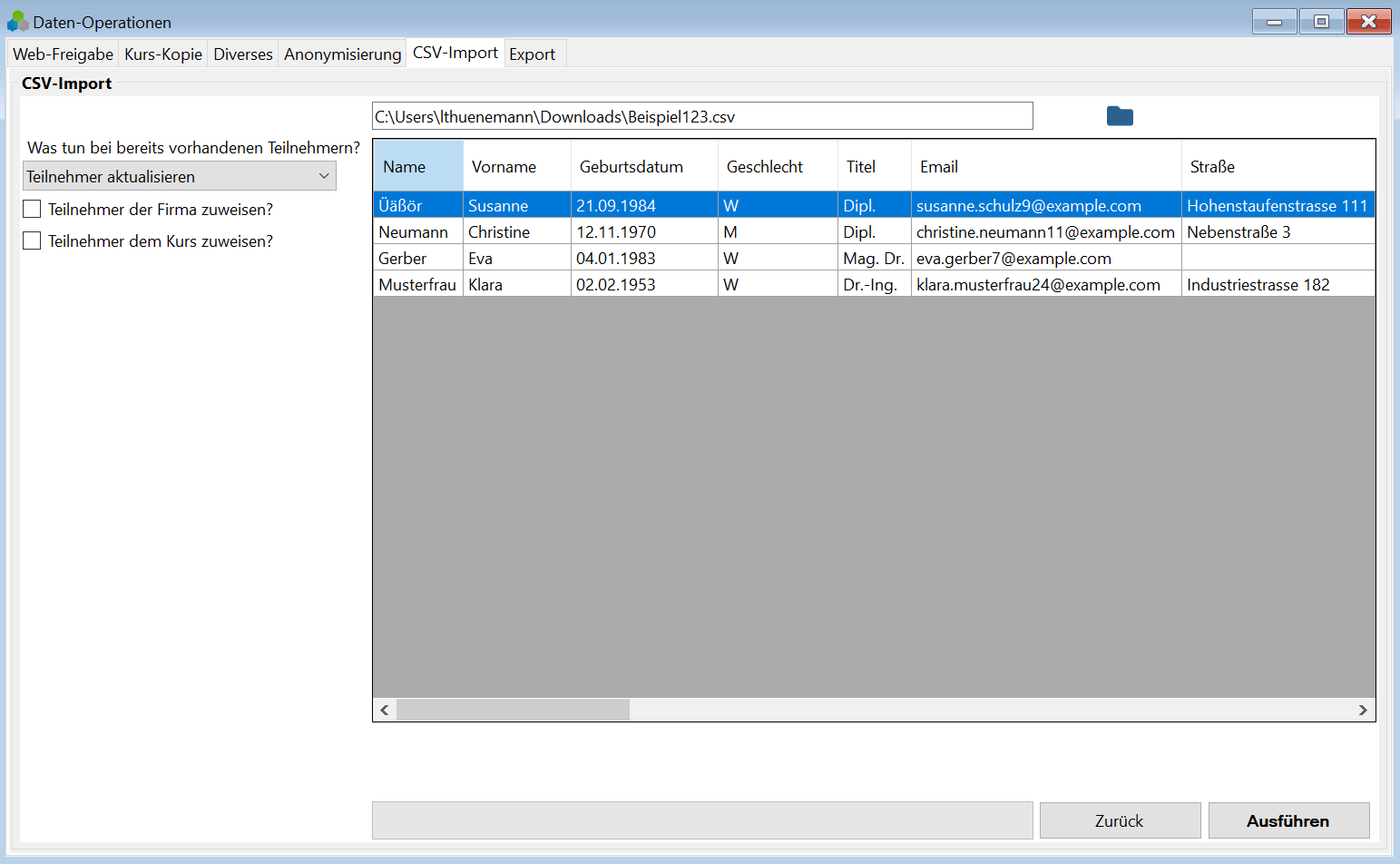Click the Titel column header
This screenshot has width=1400, height=864.
tap(875, 166)
